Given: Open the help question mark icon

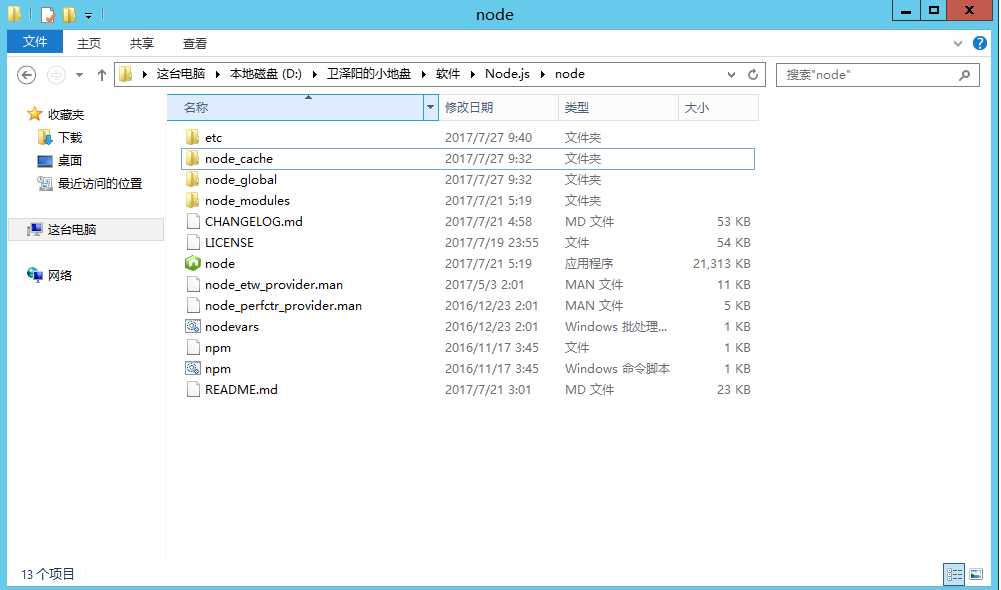Looking at the screenshot, I should [980, 43].
